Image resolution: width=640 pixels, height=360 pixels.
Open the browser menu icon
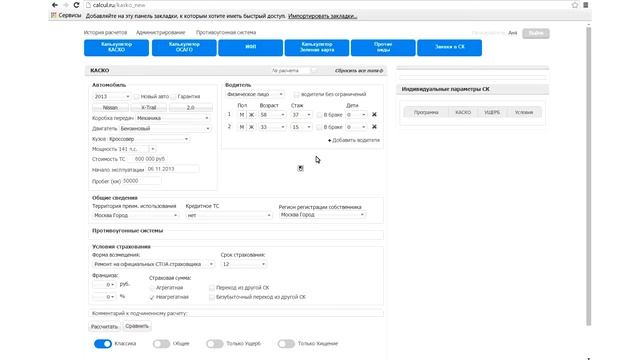pos(586,5)
